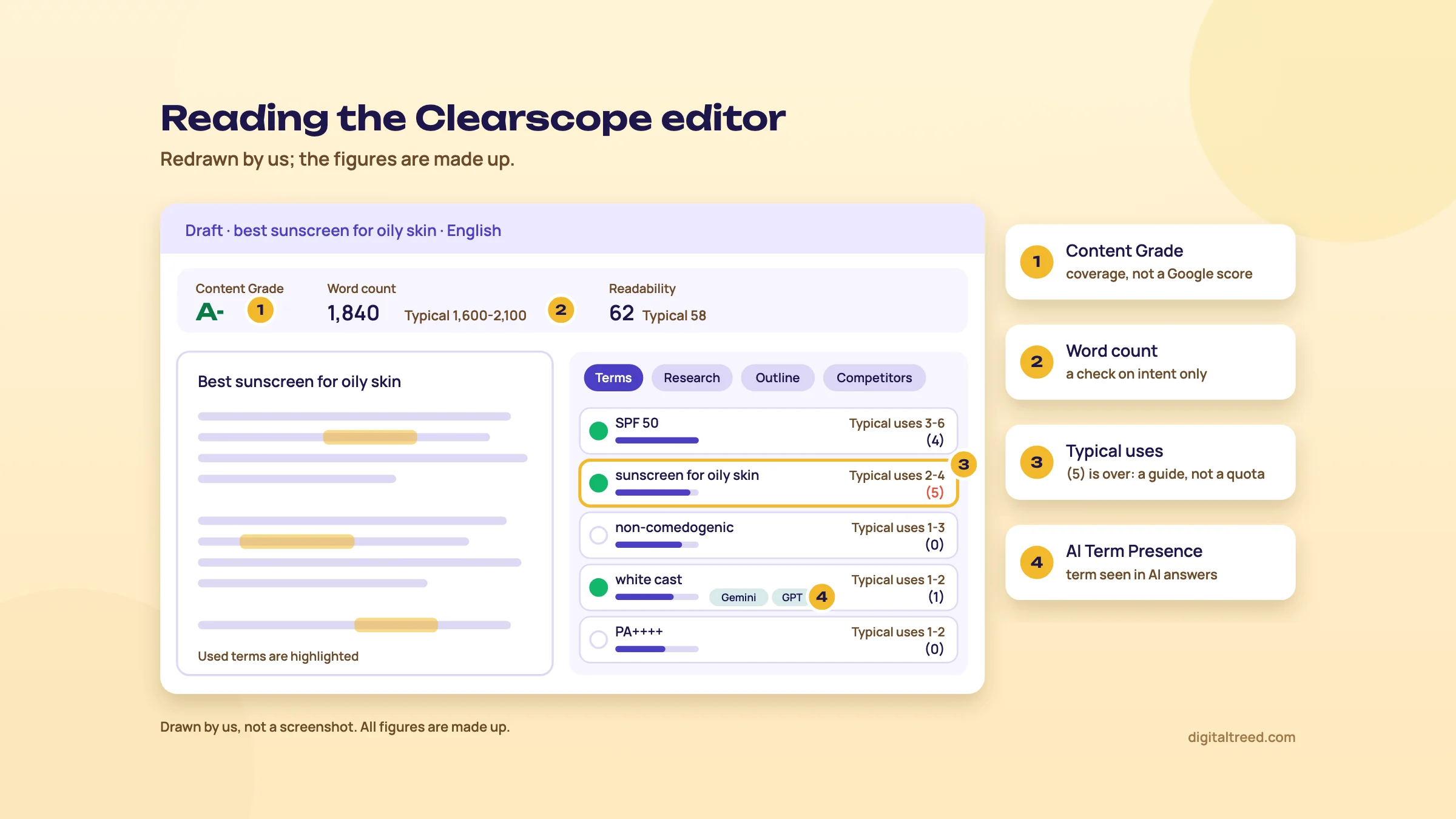Click the Typical 58 readability text
1456x819 pixels.
coord(674,315)
